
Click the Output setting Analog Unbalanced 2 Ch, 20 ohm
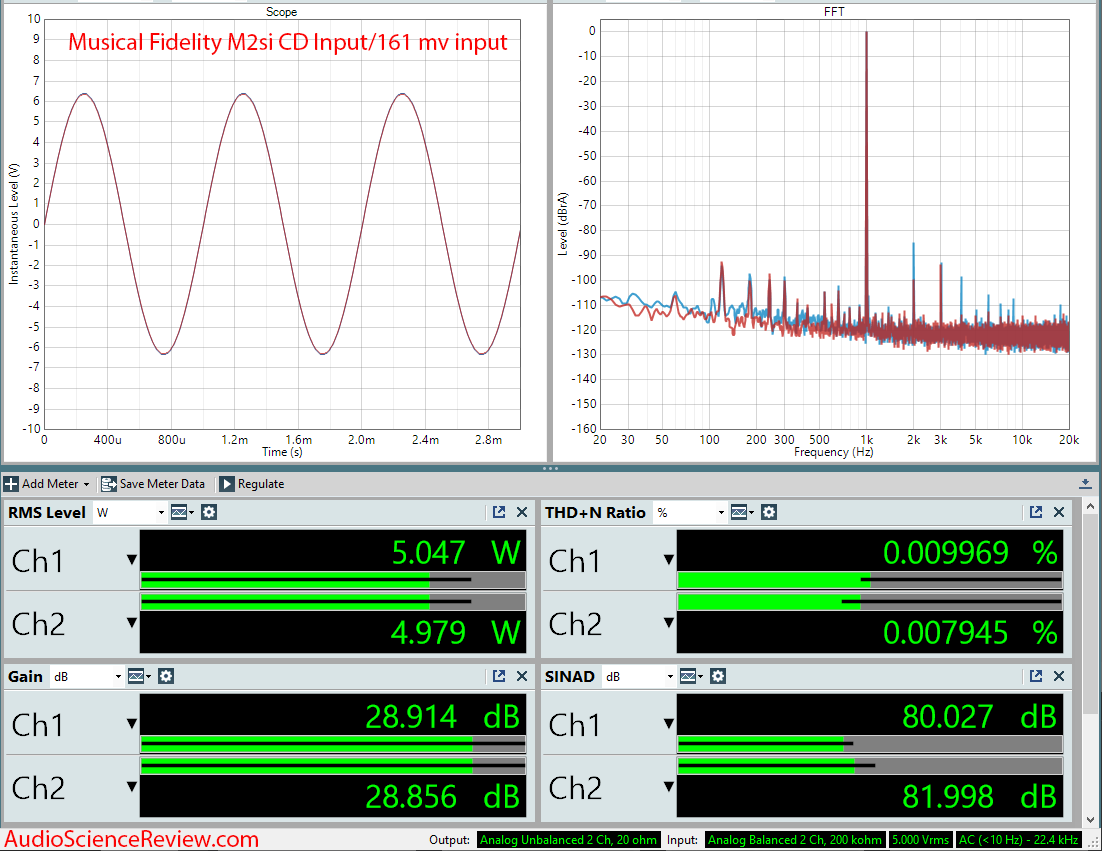pyautogui.click(x=568, y=840)
